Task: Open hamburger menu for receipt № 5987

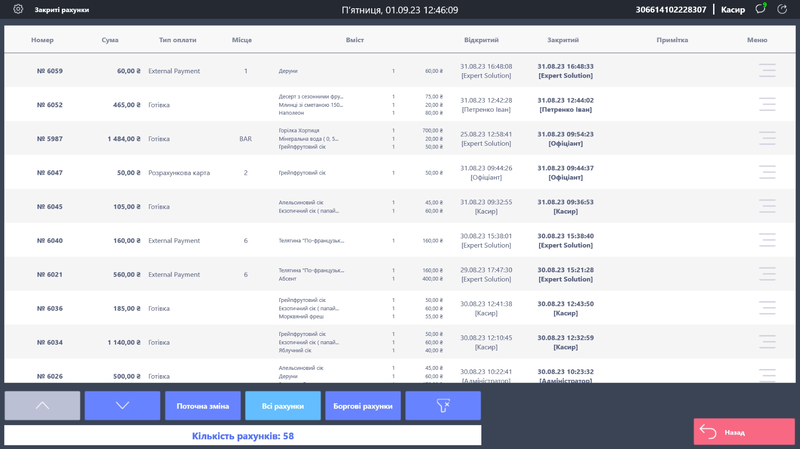Action: (767, 139)
